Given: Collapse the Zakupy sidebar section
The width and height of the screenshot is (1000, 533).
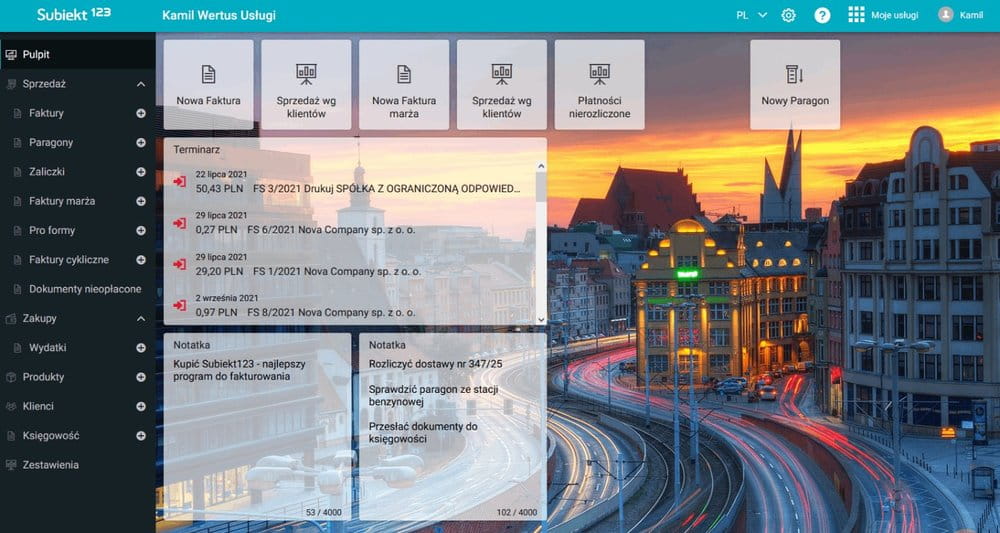Looking at the screenshot, I should point(141,319).
